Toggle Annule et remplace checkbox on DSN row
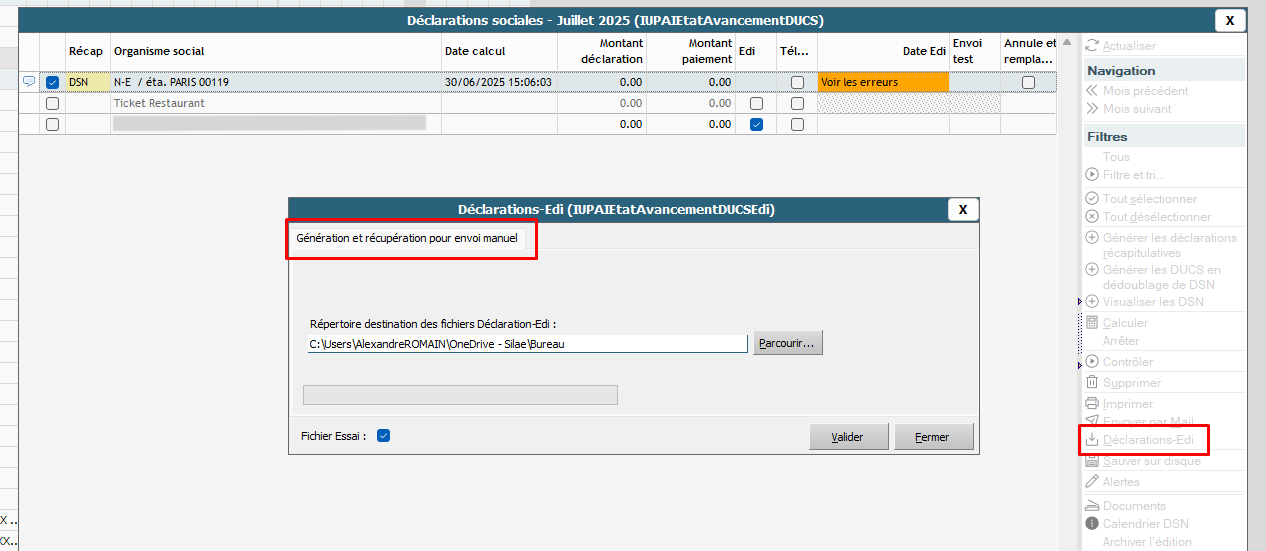 coord(1028,83)
